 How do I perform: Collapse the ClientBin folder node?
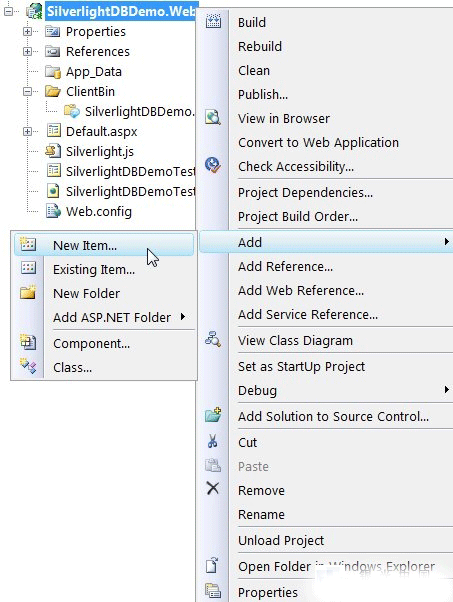(x=27, y=91)
